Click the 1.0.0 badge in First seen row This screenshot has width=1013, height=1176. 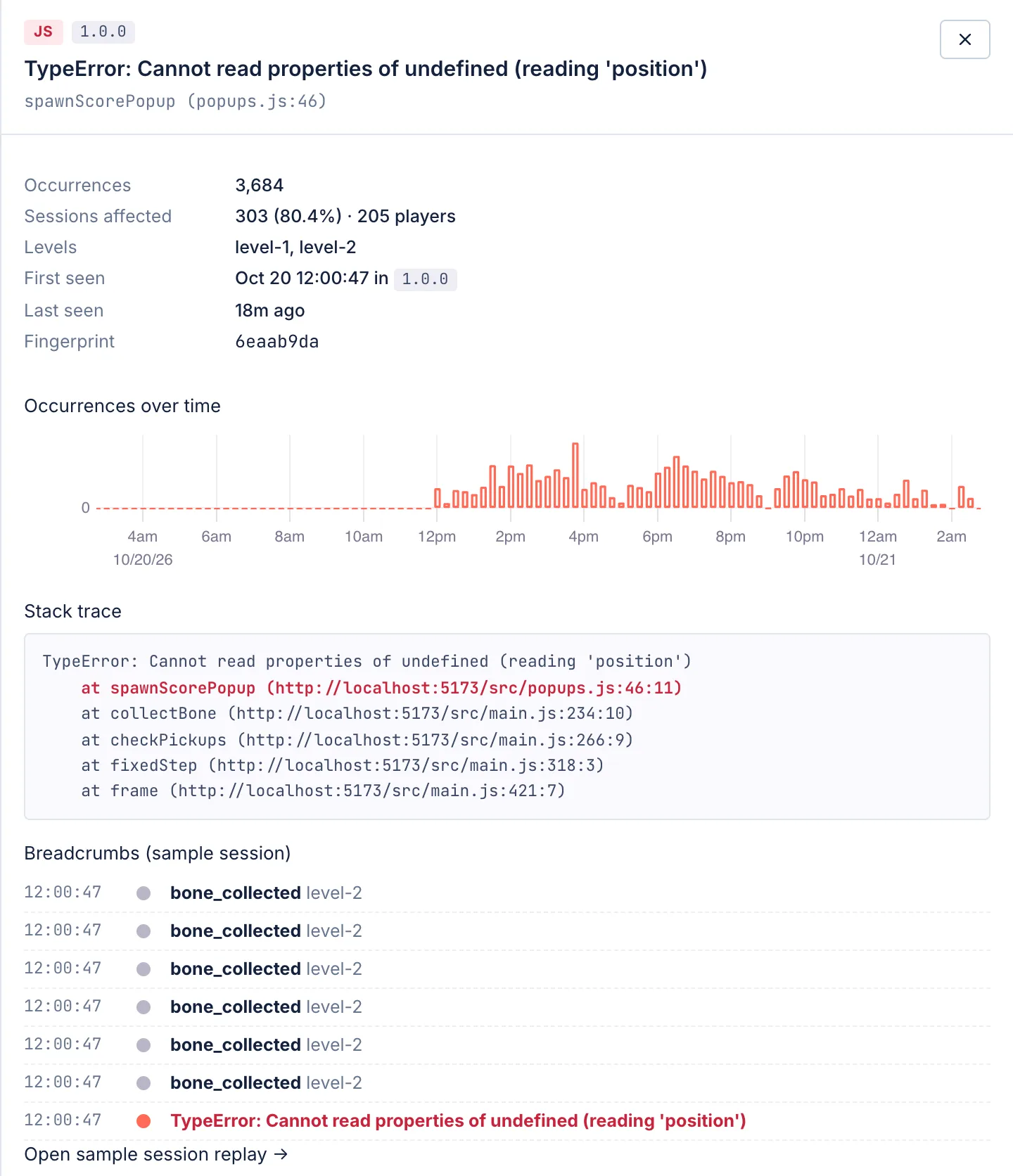[x=425, y=279]
